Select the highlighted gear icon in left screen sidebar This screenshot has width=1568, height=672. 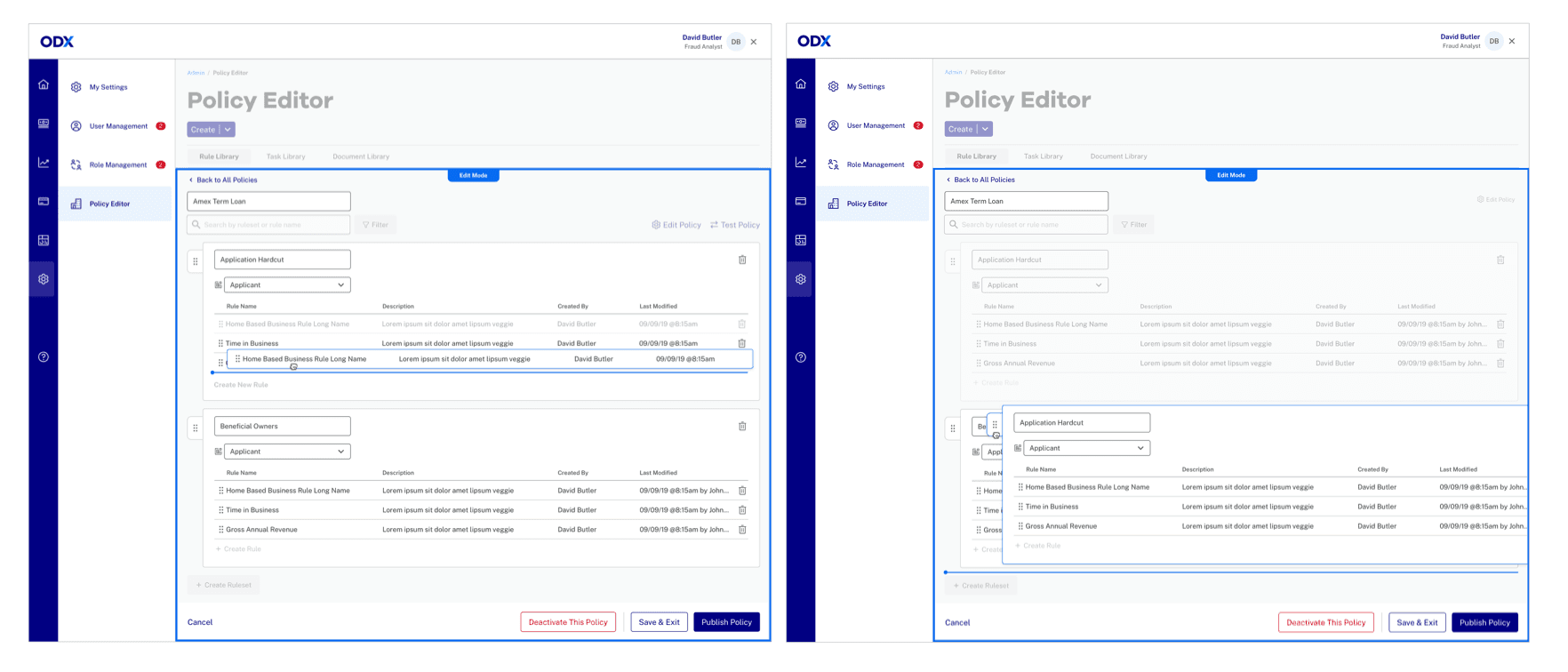(x=44, y=279)
